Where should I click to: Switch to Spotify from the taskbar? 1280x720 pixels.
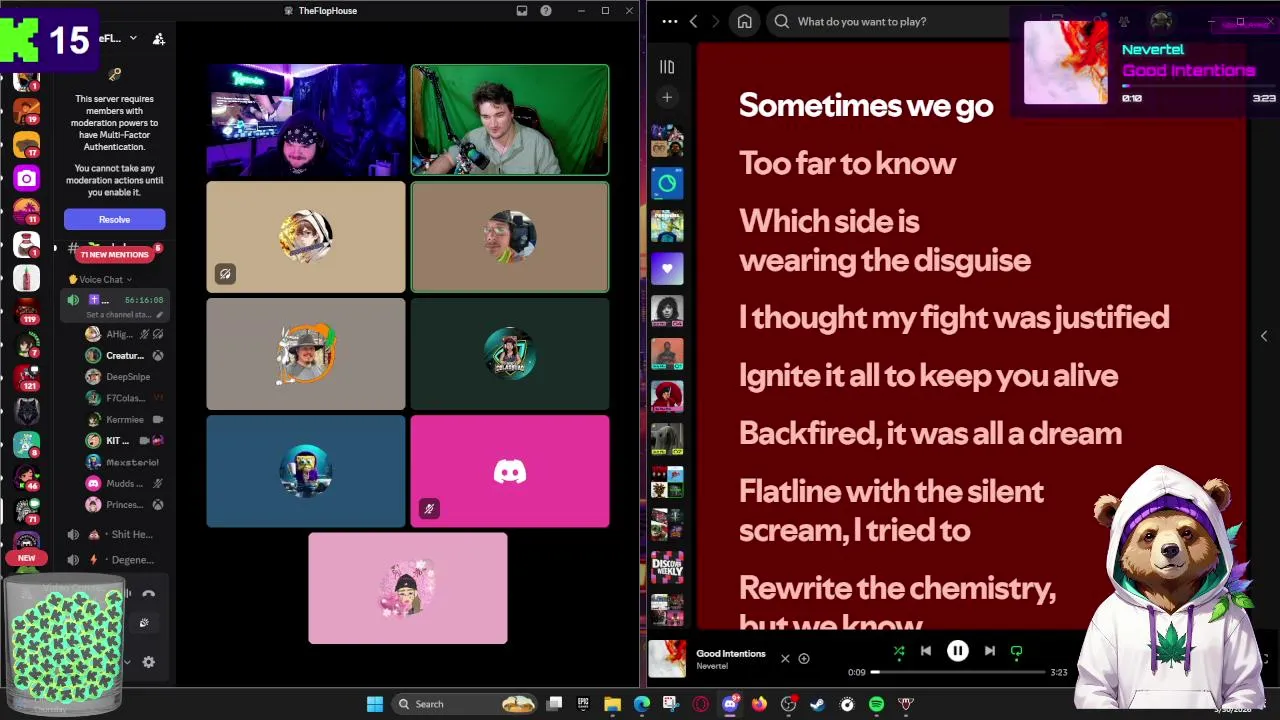point(876,704)
